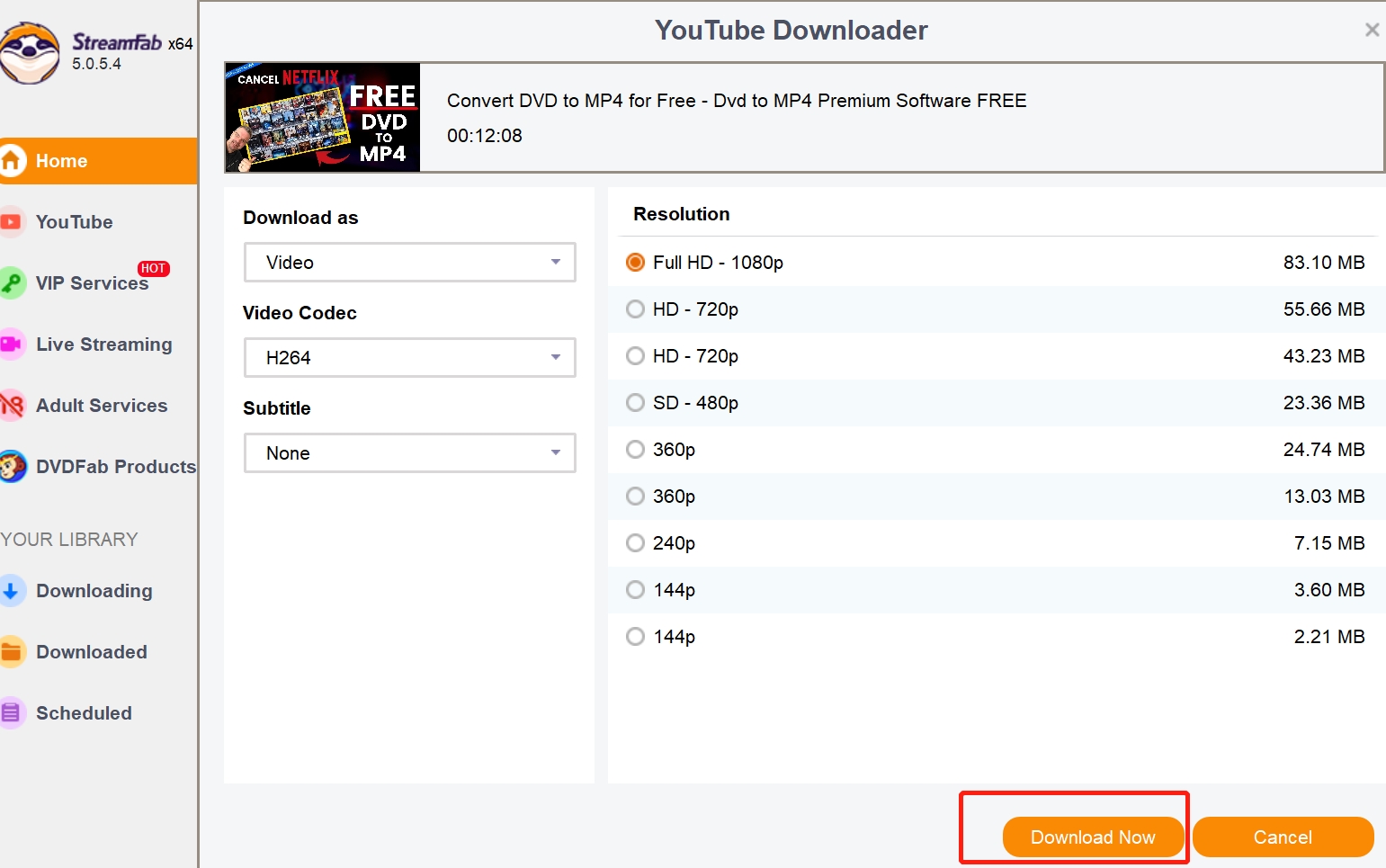This screenshot has width=1386, height=868.
Task: Click the 23.36 MB file size
Action: pos(1324,403)
